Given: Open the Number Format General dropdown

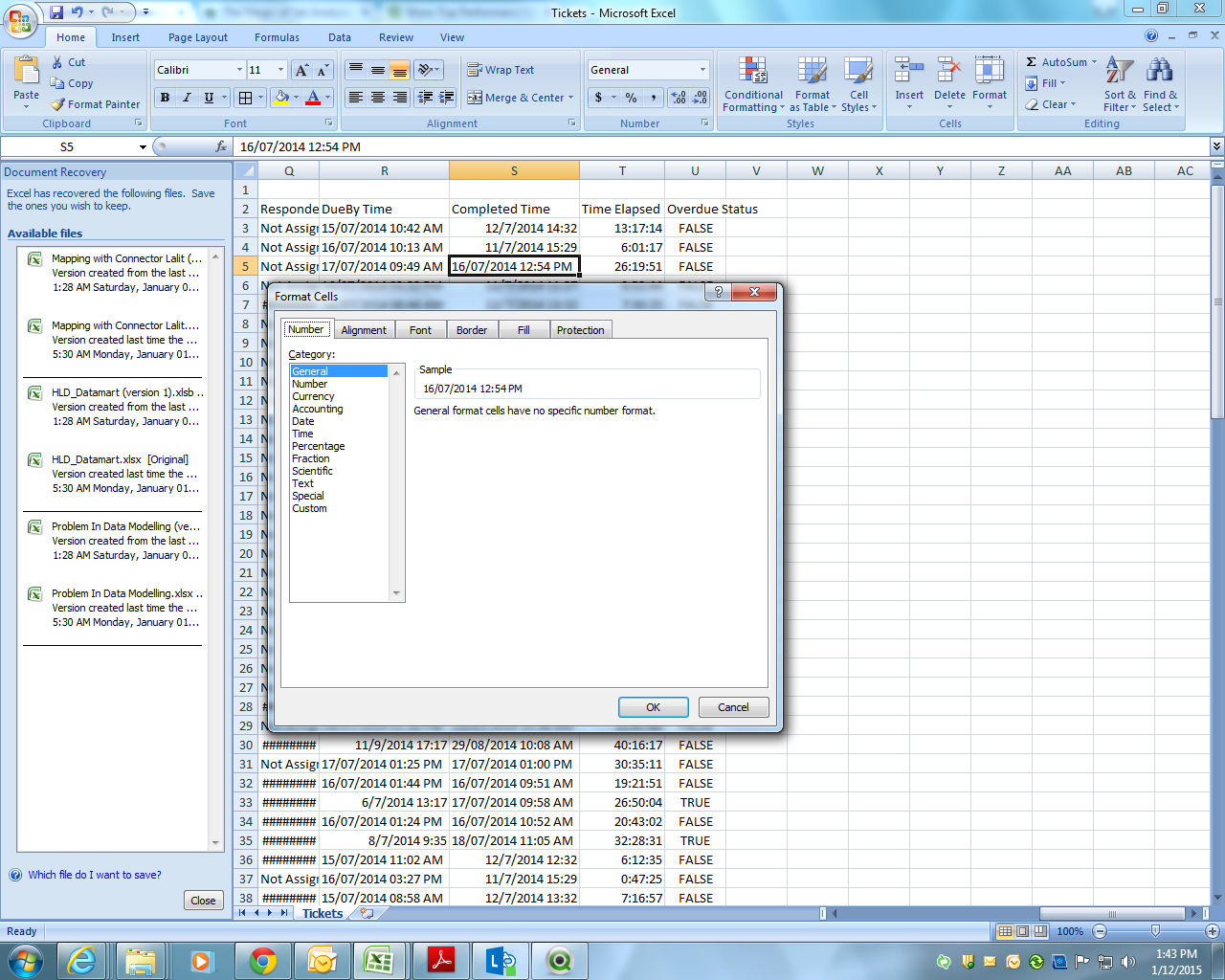Looking at the screenshot, I should [x=702, y=70].
